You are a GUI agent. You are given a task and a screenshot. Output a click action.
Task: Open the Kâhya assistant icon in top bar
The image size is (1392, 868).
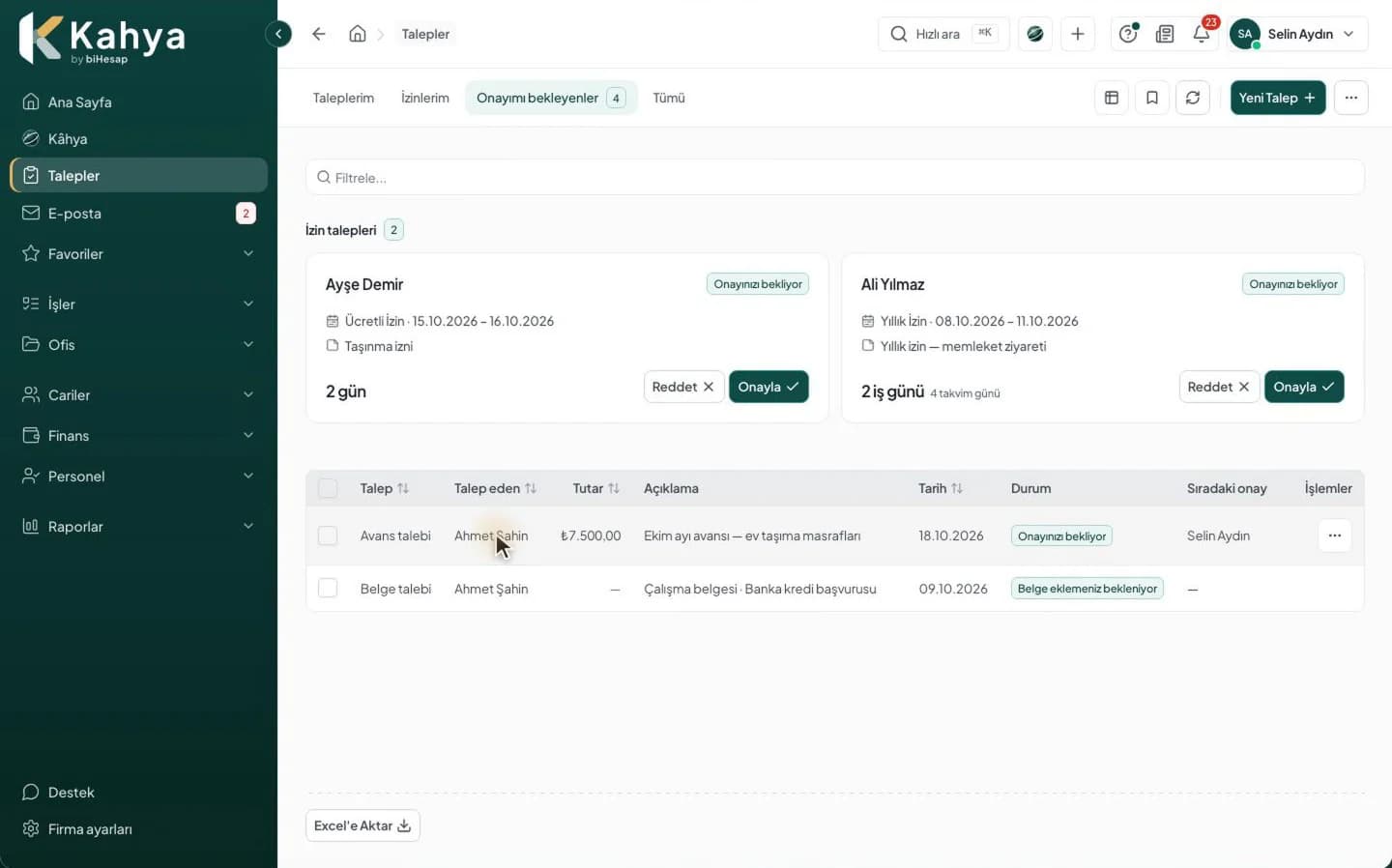coord(1035,34)
